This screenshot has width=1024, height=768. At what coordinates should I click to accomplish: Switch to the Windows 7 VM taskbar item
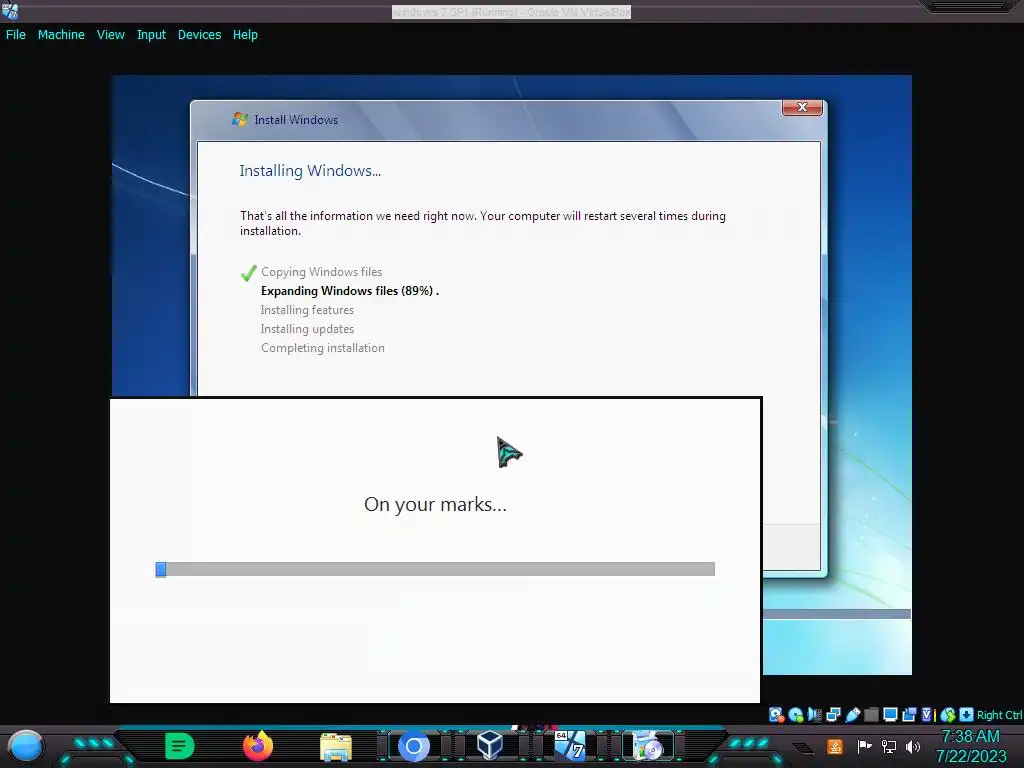pyautogui.click(x=569, y=746)
